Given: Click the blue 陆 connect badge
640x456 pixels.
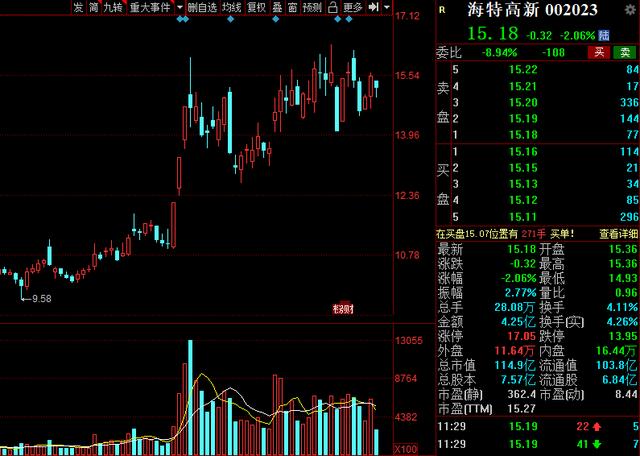Looking at the screenshot, I should pos(604,36).
